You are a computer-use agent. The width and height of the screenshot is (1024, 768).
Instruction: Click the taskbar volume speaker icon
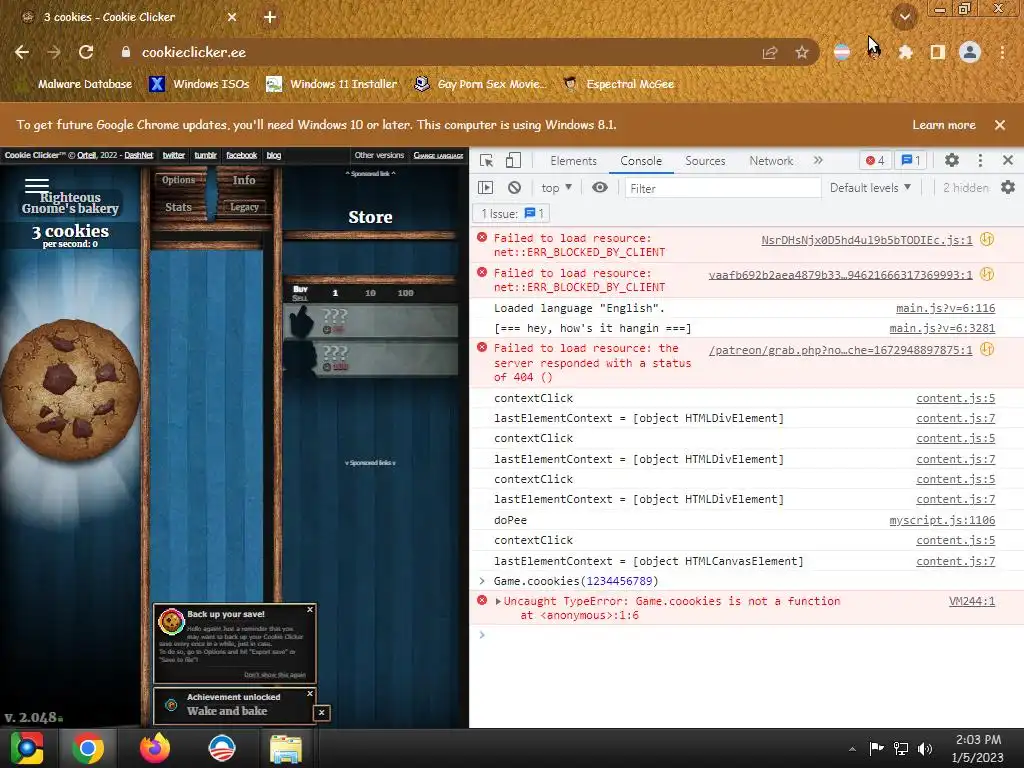(x=925, y=748)
